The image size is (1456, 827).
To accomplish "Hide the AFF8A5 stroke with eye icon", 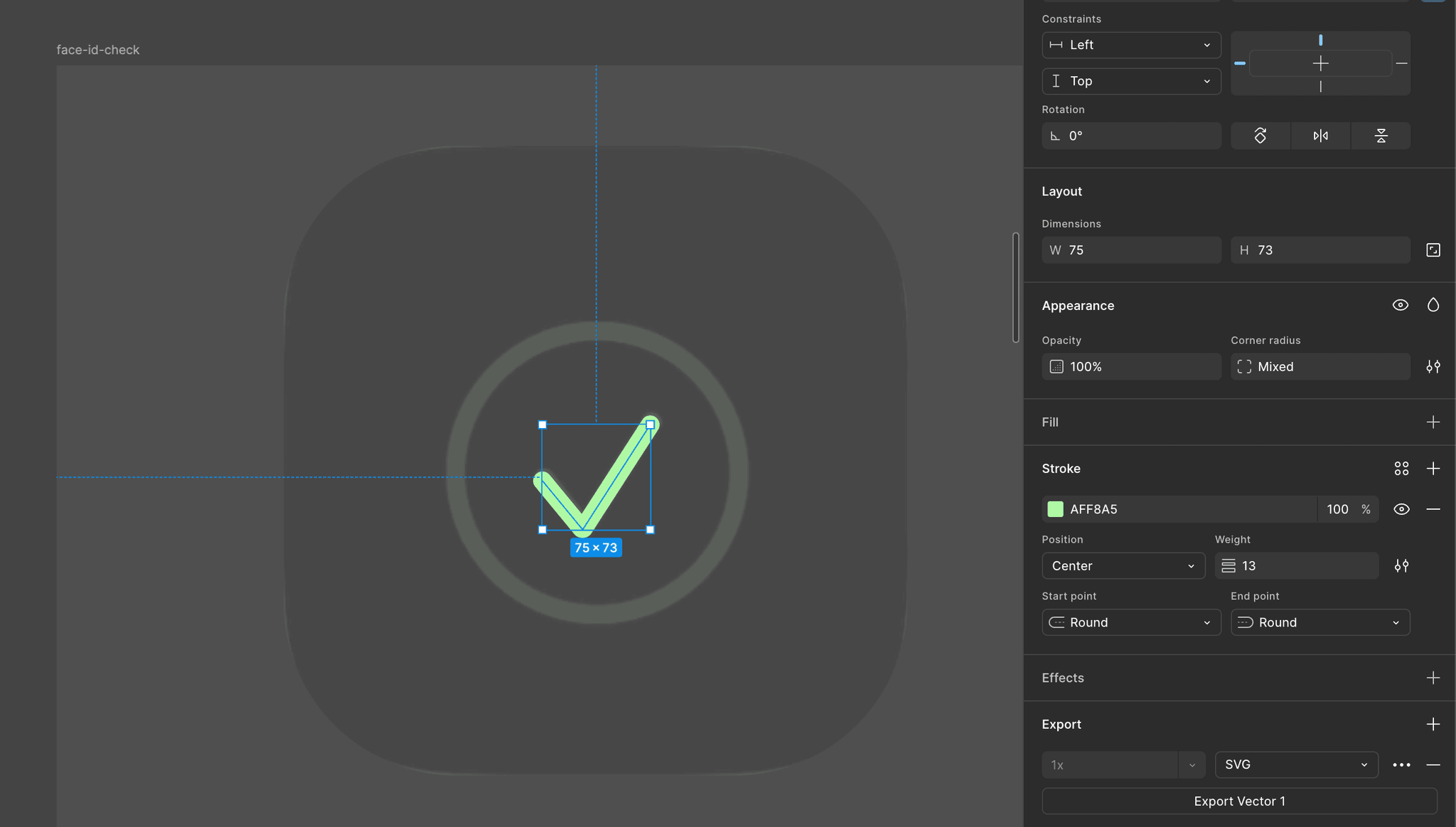I will (x=1401, y=509).
